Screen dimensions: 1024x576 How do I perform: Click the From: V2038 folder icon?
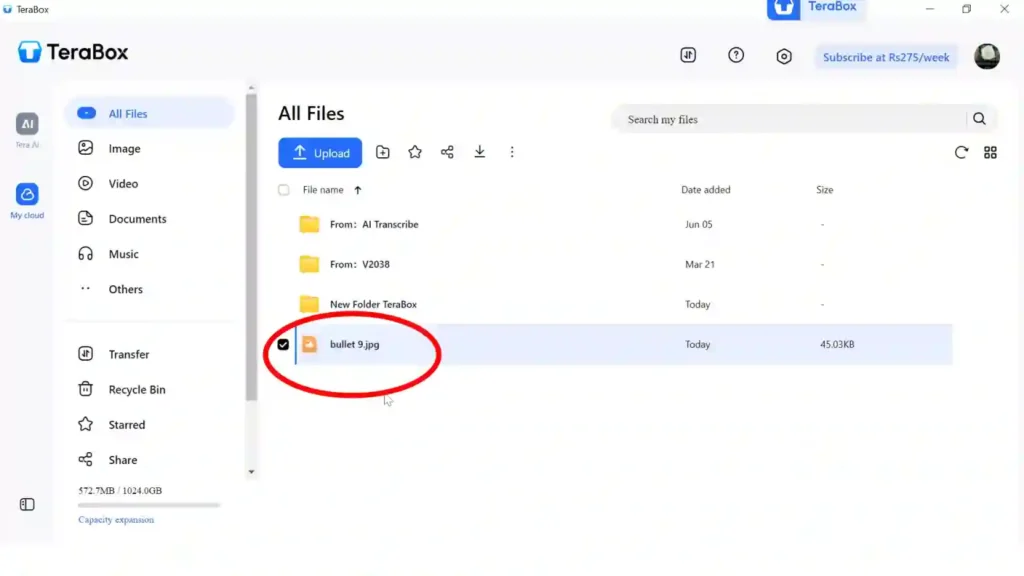click(309, 264)
